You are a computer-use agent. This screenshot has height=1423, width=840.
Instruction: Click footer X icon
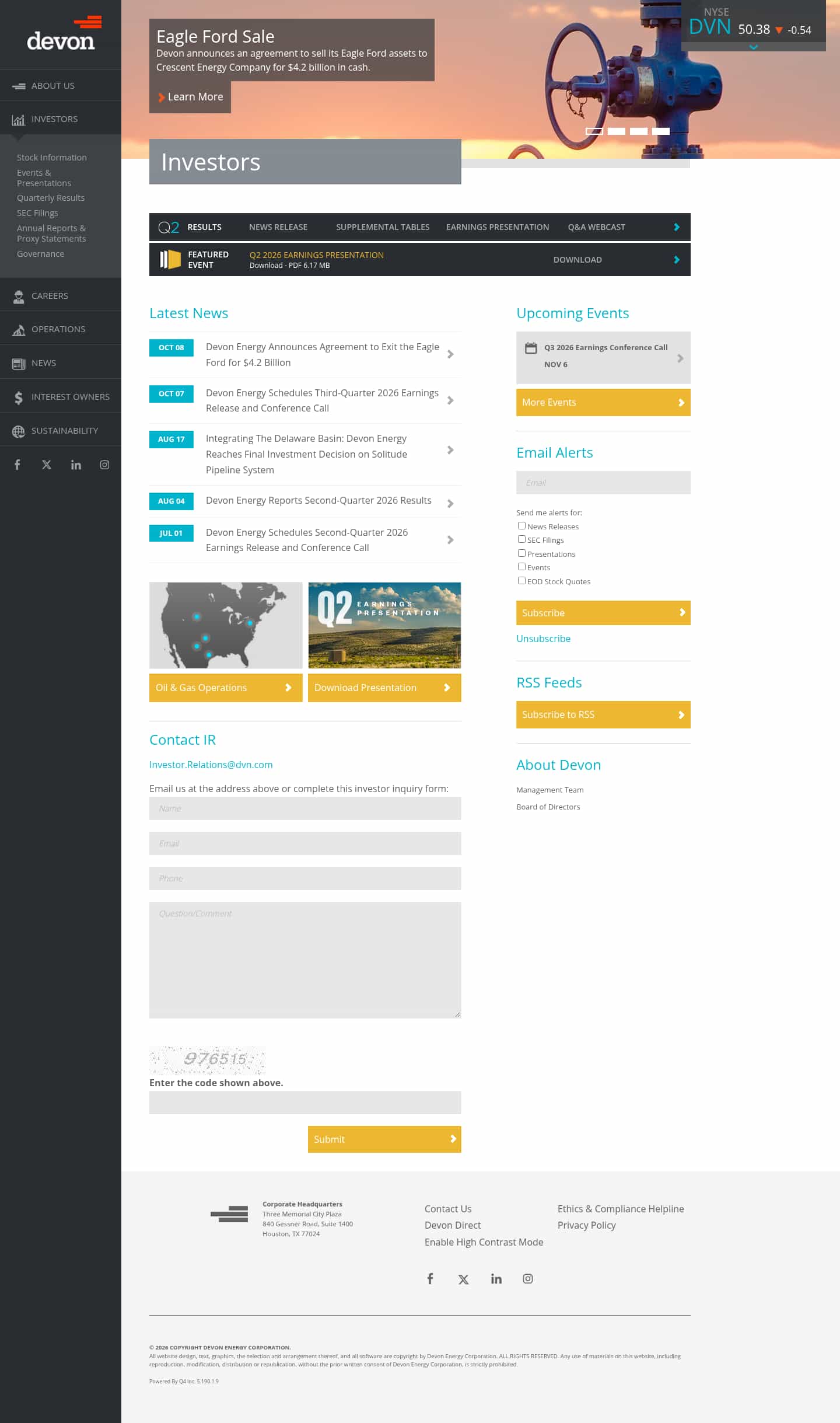point(464,1279)
